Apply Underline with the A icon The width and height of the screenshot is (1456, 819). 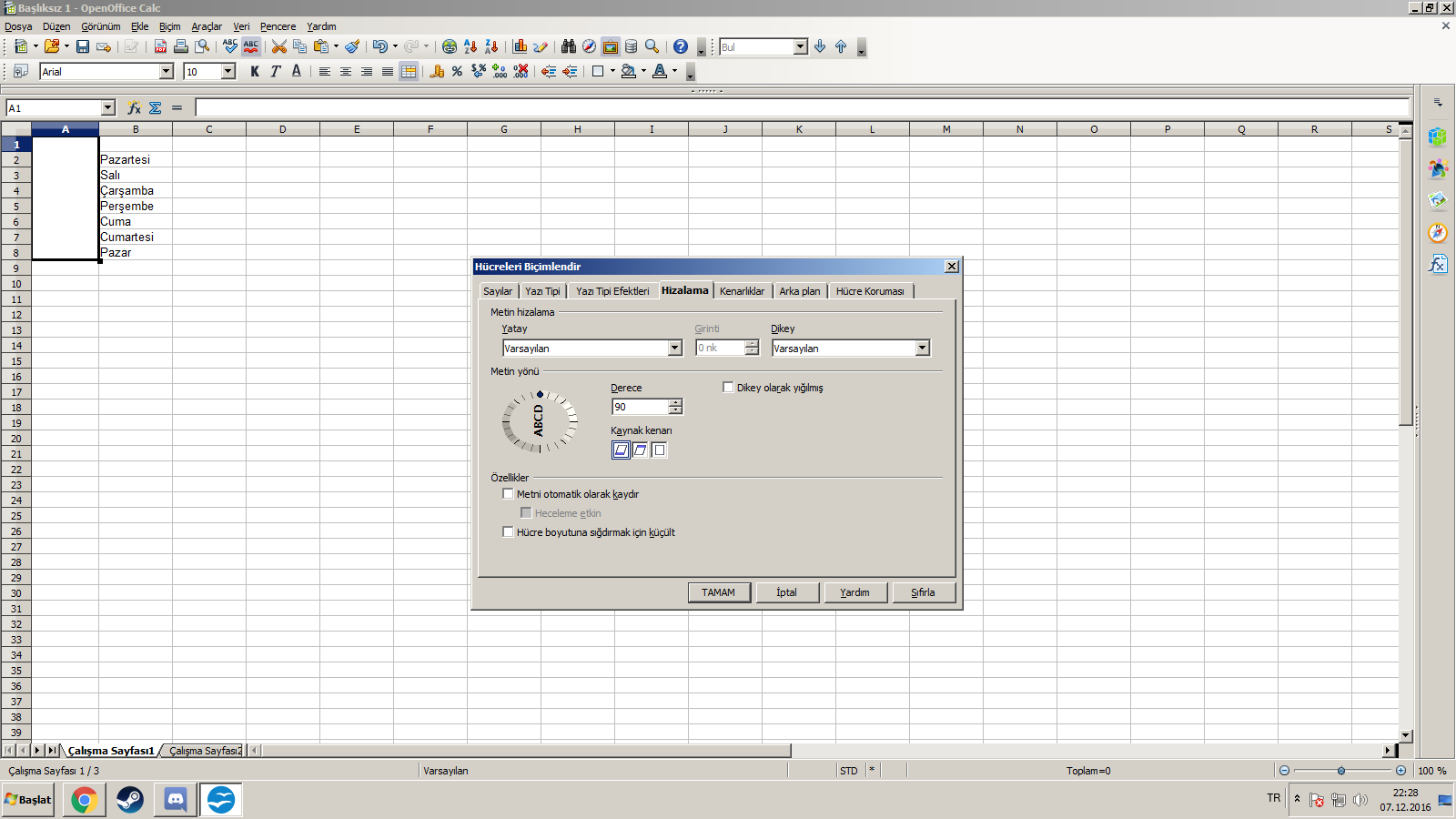point(297,71)
